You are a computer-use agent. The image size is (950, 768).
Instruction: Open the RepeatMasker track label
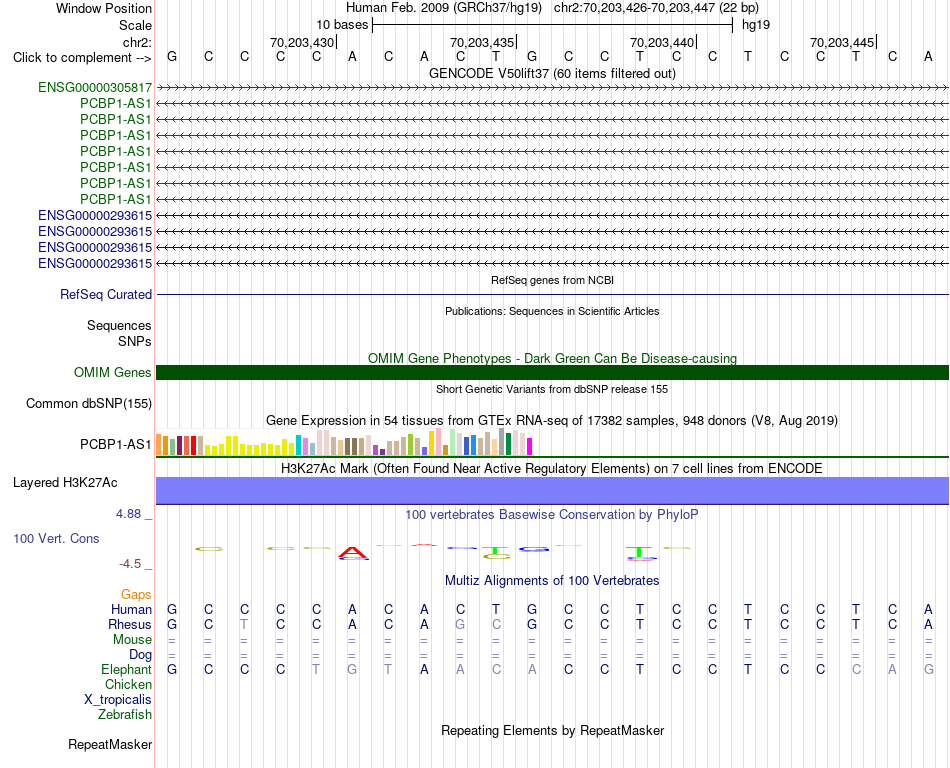(x=110, y=744)
